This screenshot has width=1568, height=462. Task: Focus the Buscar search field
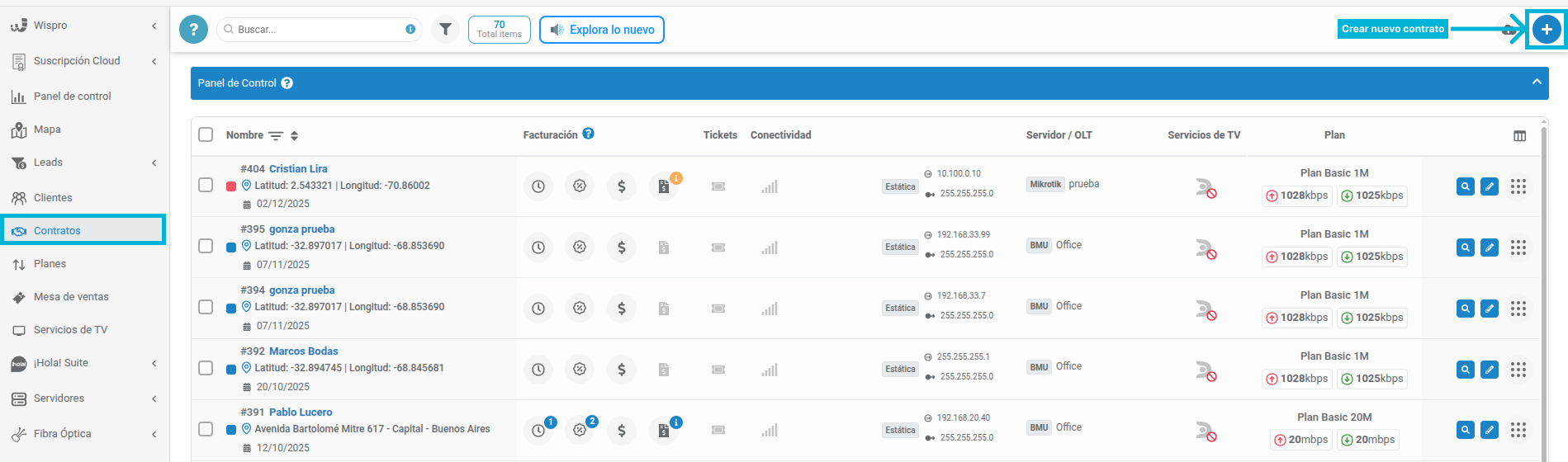pyautogui.click(x=320, y=30)
